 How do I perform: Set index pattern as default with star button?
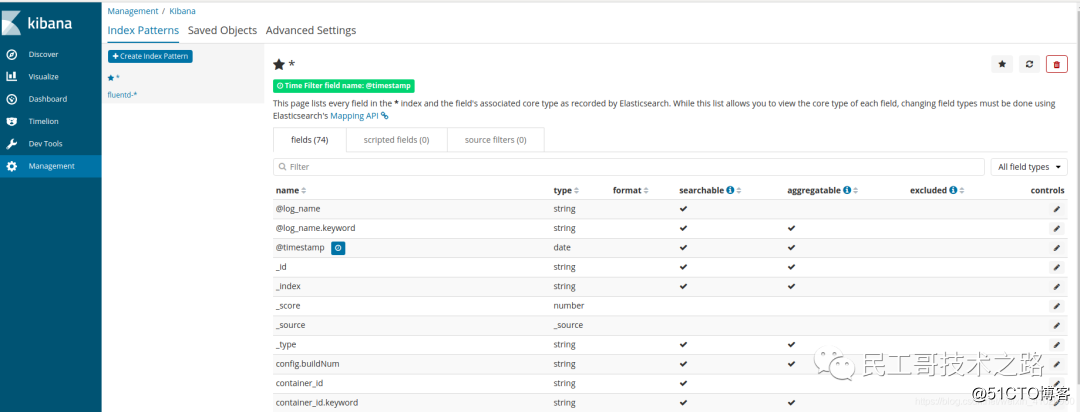(1002, 64)
